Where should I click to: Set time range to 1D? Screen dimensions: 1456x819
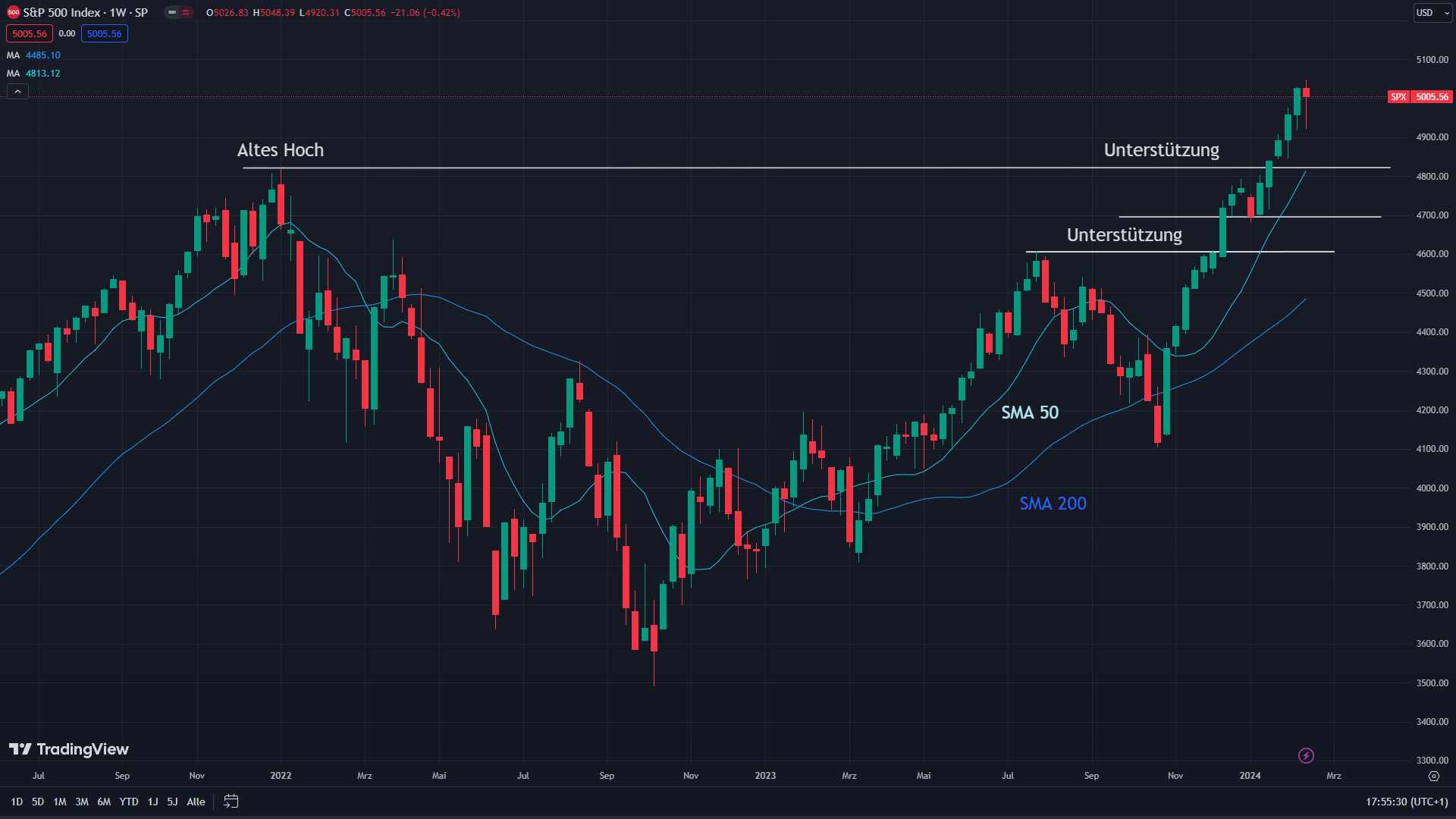click(x=17, y=802)
